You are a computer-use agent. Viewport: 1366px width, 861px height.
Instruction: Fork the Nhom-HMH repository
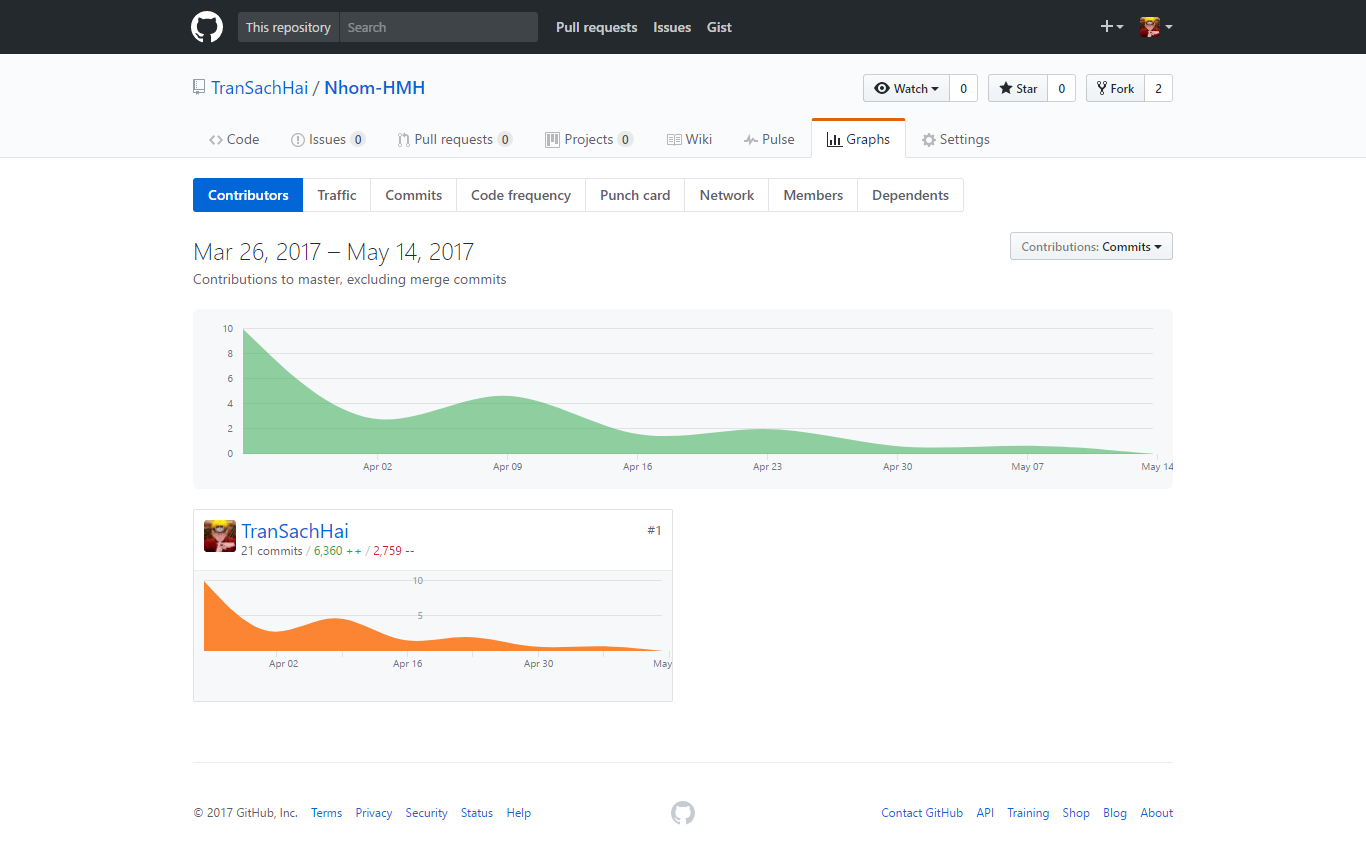[x=1114, y=89]
